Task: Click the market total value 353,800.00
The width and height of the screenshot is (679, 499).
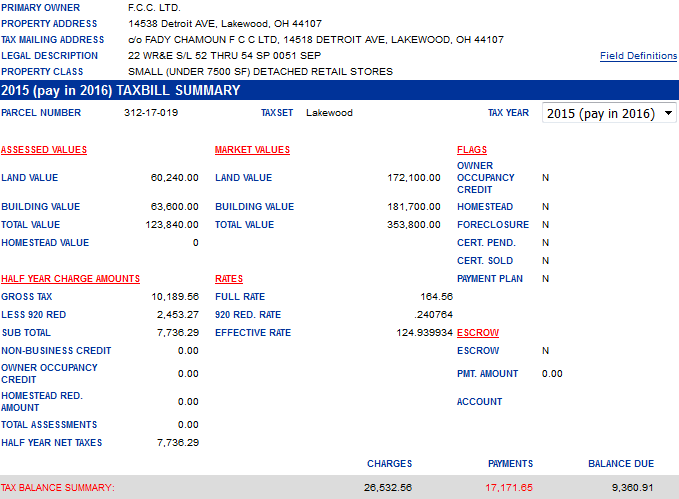Action: click(414, 225)
